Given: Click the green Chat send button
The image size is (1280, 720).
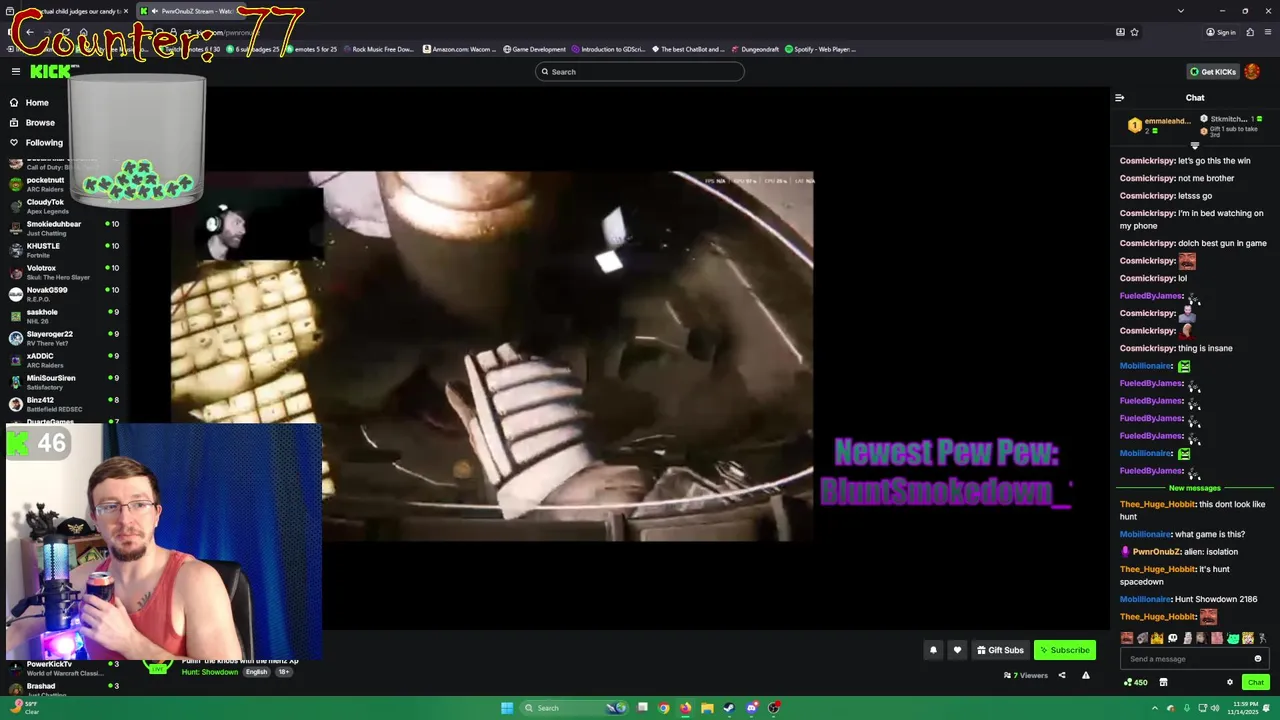Looking at the screenshot, I should click(1256, 682).
